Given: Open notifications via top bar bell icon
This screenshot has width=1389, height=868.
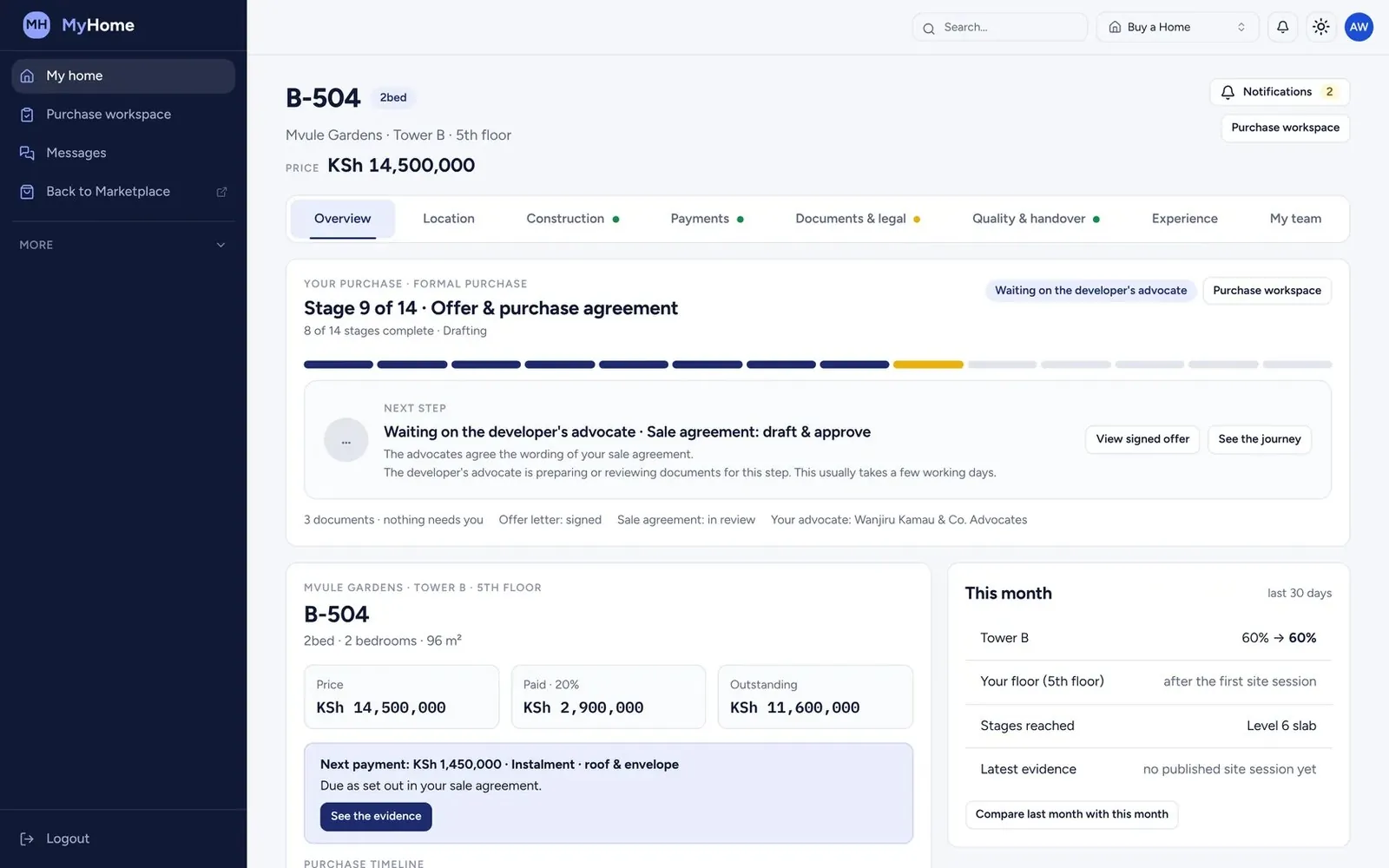Looking at the screenshot, I should coord(1282,27).
